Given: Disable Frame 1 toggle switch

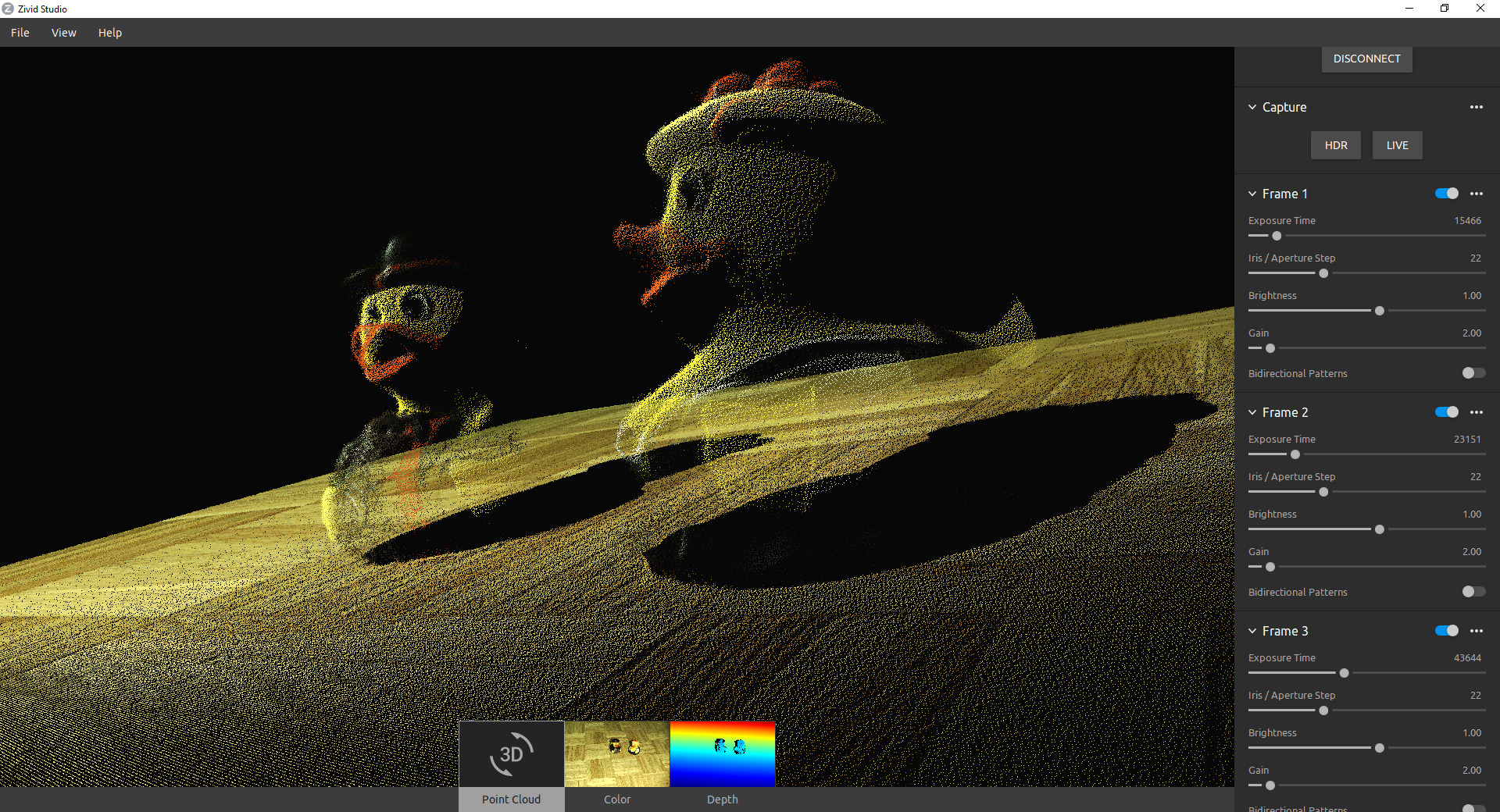Looking at the screenshot, I should [x=1447, y=194].
